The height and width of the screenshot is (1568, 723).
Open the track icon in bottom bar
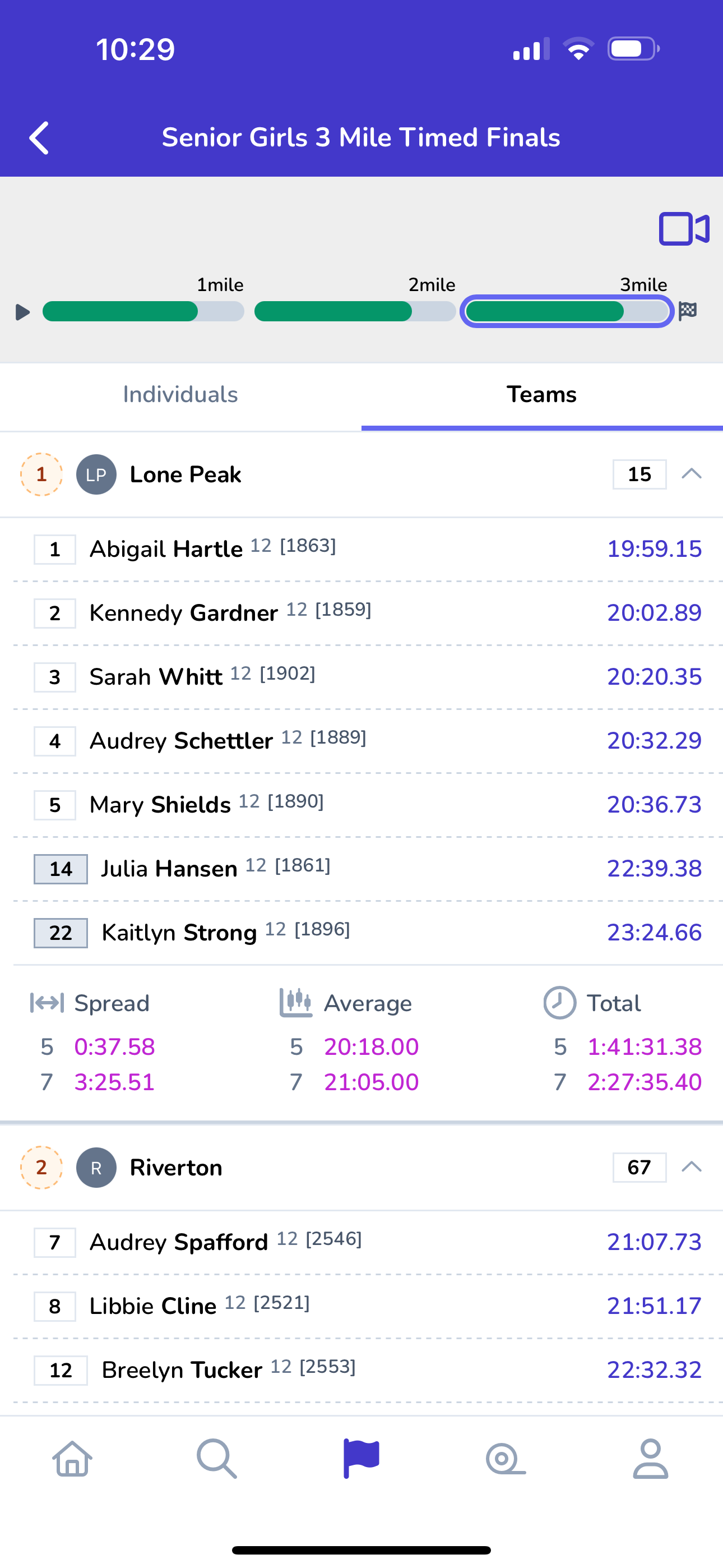tap(506, 1460)
